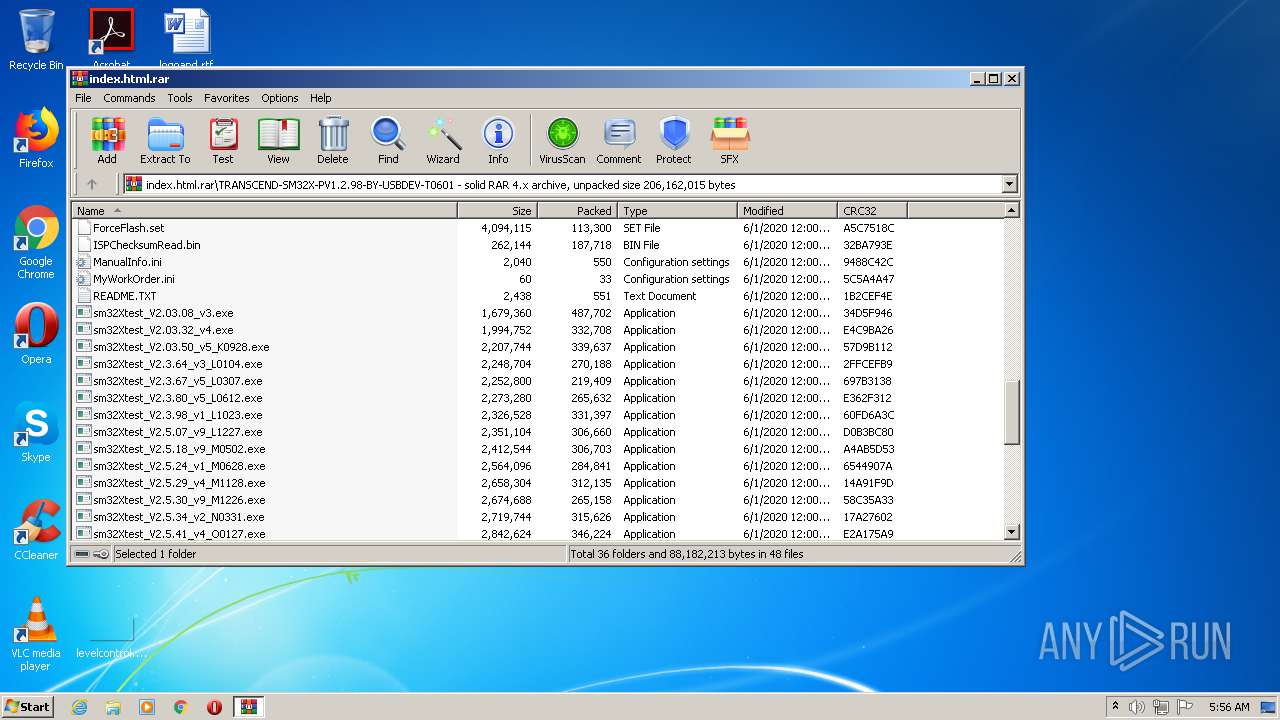Select README.TXT file
Viewport: 1280px width, 720px height.
[124, 296]
